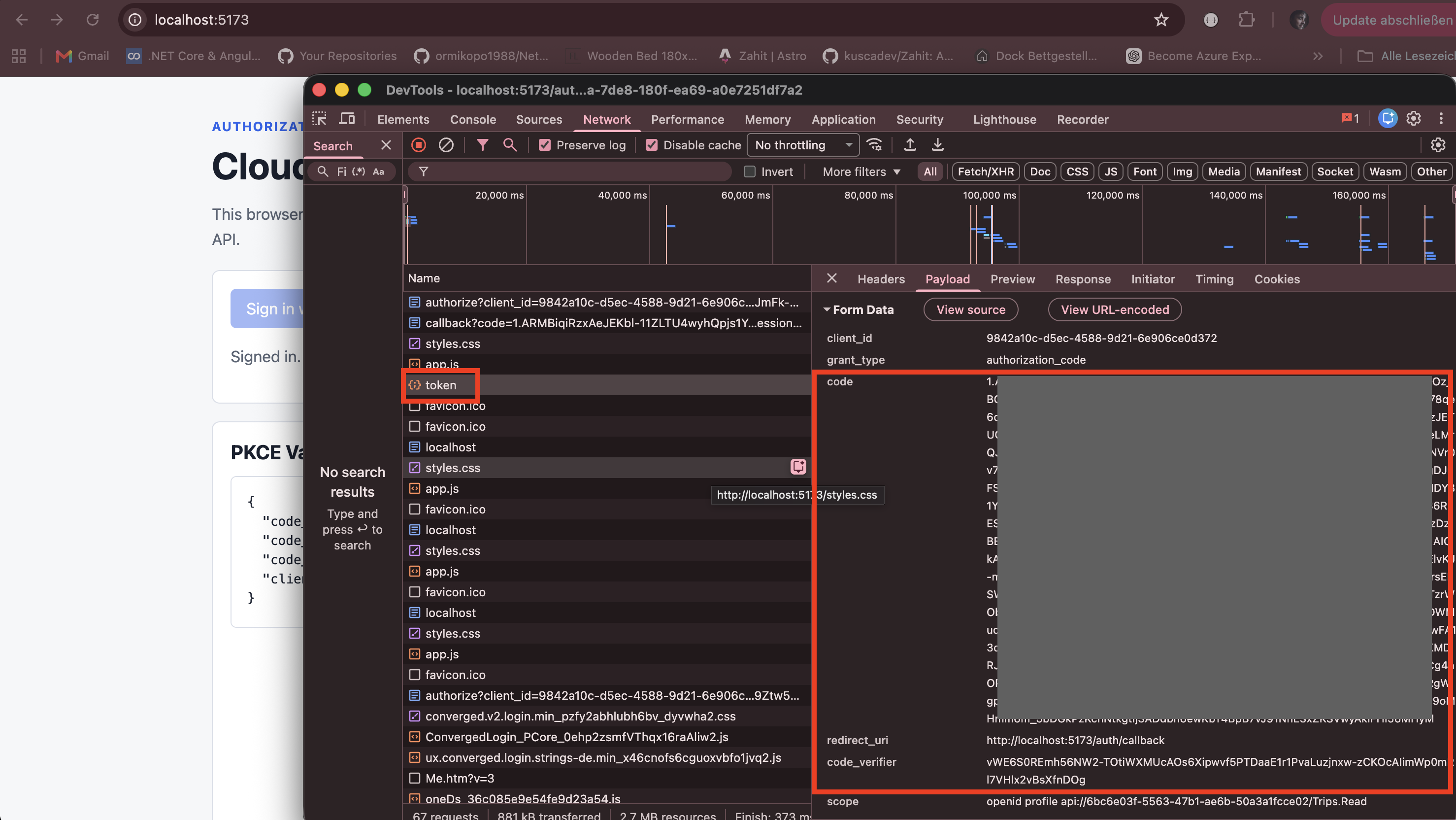Open network conditions wifi icon
This screenshot has height=820, width=1456.
pos(874,145)
